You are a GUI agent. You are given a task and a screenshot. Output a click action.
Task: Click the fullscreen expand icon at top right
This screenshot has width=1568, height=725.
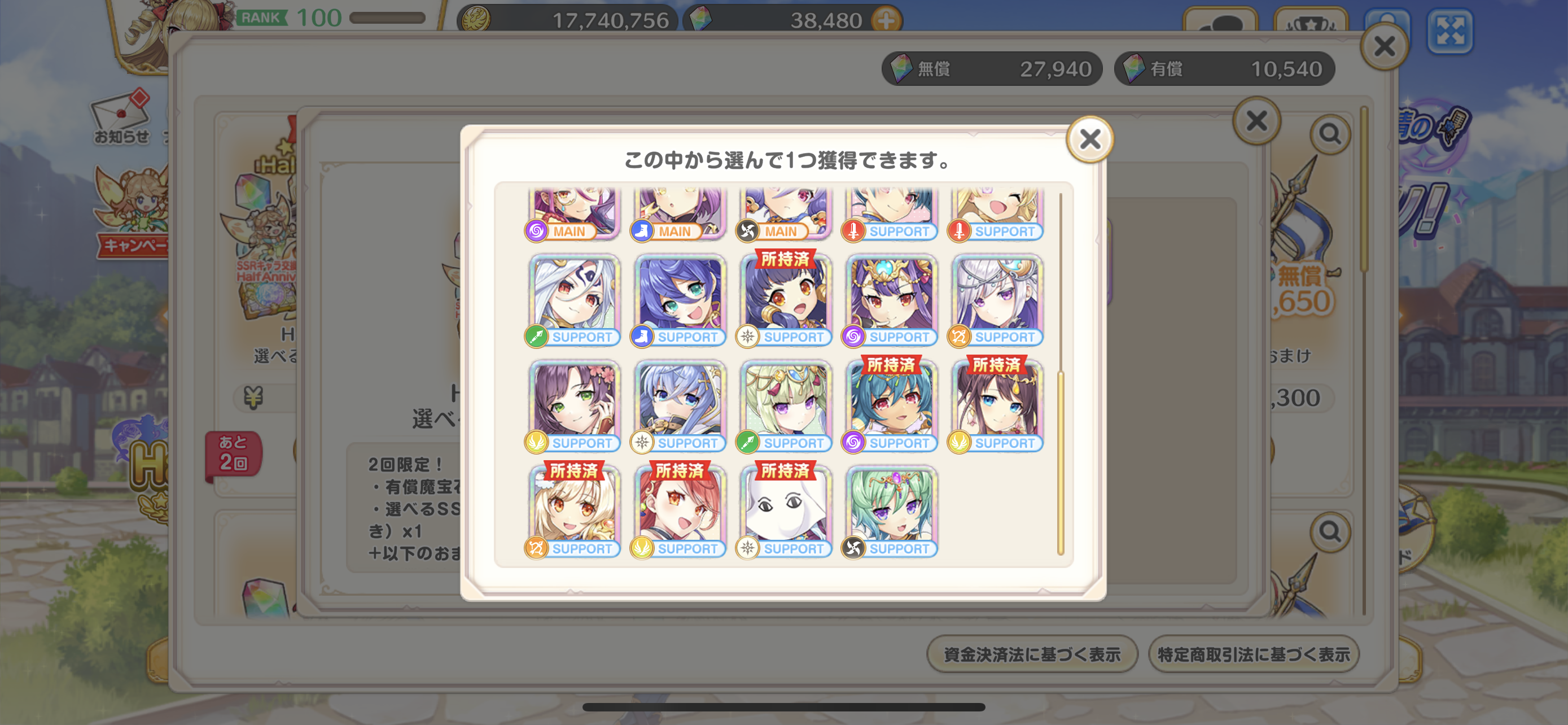click(1449, 31)
